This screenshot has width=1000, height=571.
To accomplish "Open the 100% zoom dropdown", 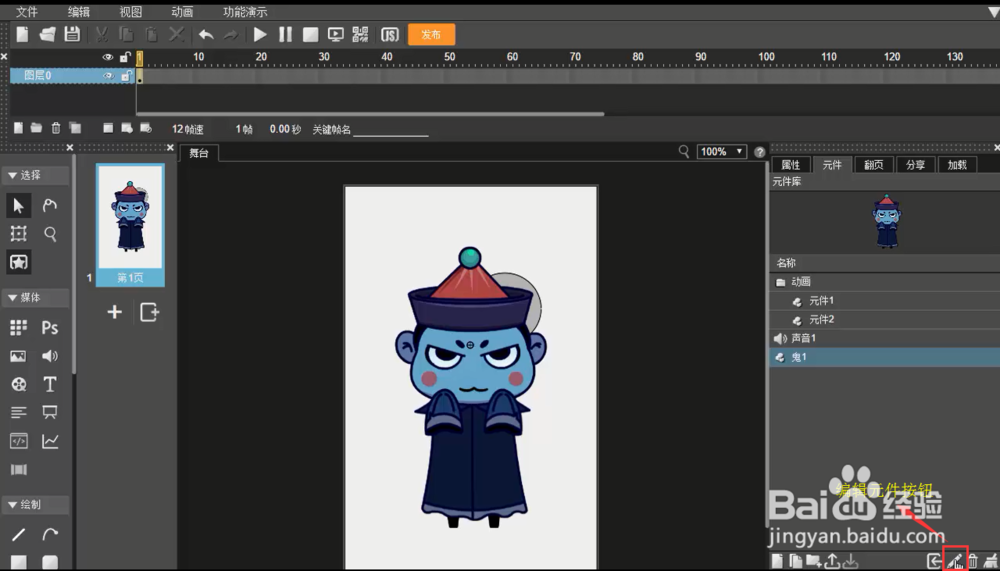I will pyautogui.click(x=721, y=151).
